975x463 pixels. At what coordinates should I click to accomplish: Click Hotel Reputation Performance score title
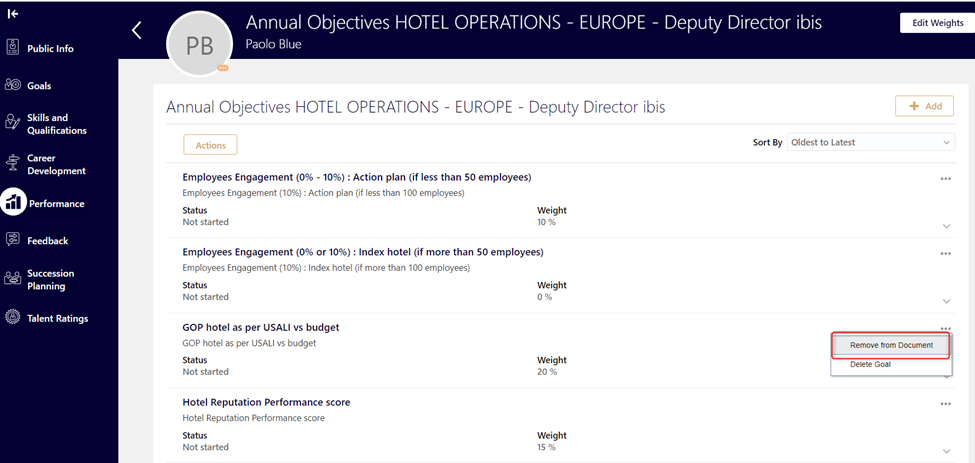tap(266, 402)
